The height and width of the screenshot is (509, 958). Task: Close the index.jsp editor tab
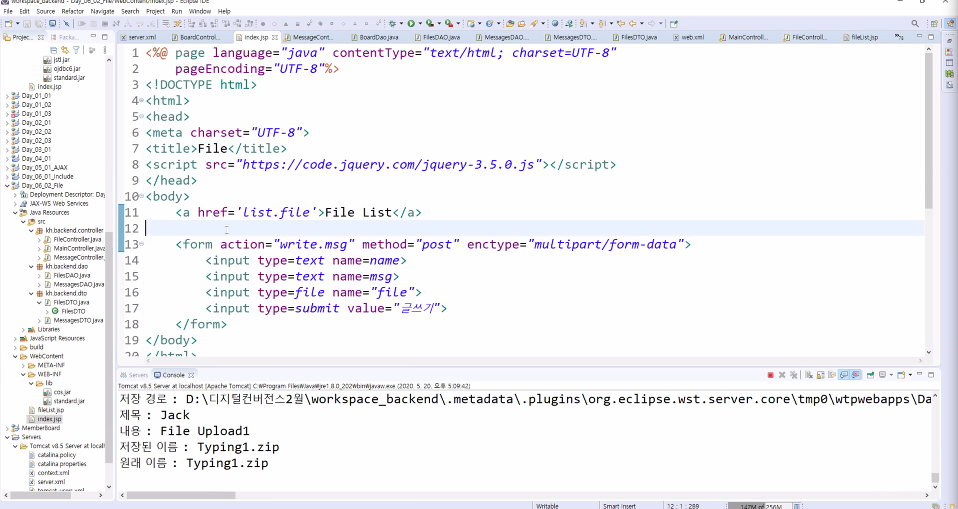click(x=274, y=37)
